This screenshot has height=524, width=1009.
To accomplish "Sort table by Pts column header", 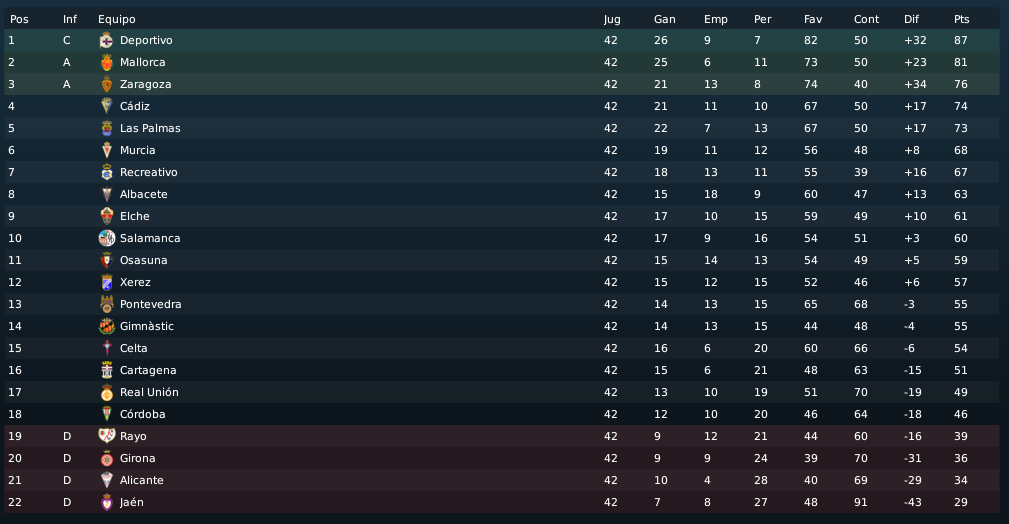I will click(961, 19).
